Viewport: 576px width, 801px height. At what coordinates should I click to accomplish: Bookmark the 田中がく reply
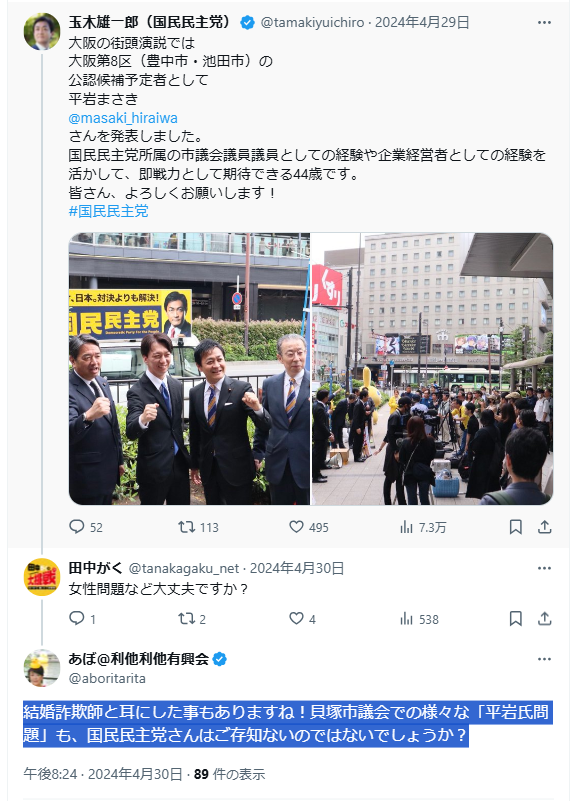516,619
